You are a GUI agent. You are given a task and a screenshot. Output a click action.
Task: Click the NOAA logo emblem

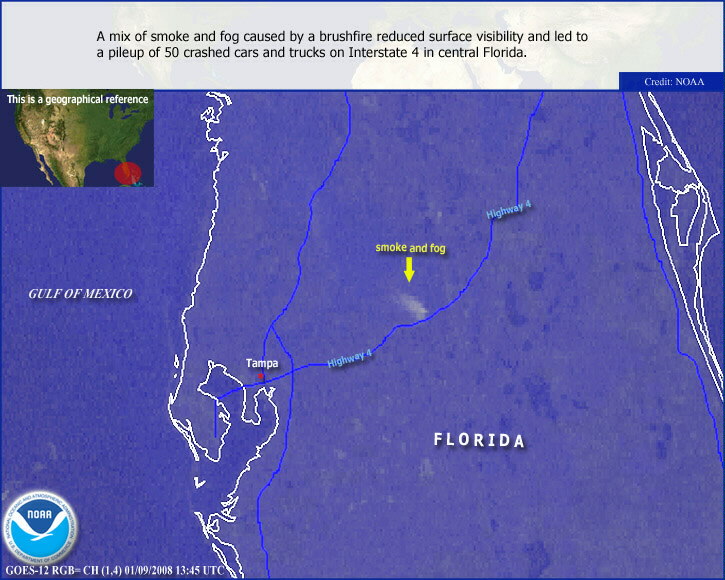[x=40, y=527]
